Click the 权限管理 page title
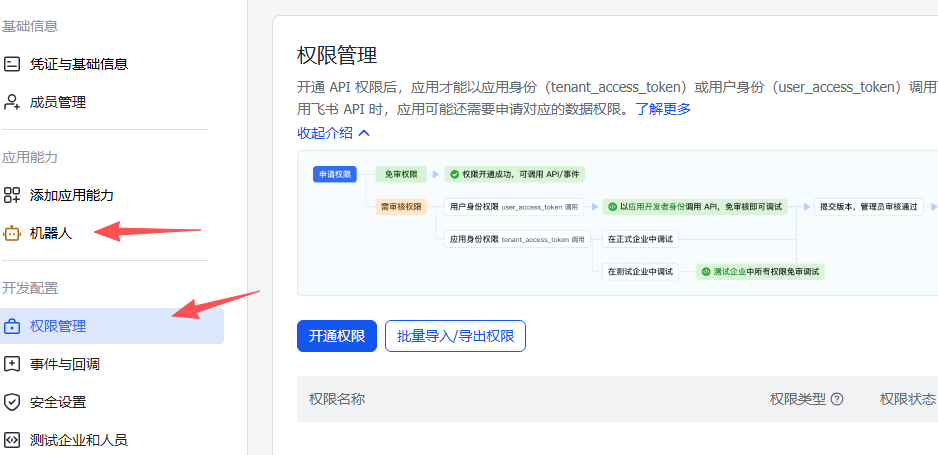The width and height of the screenshot is (938, 455). tap(337, 56)
